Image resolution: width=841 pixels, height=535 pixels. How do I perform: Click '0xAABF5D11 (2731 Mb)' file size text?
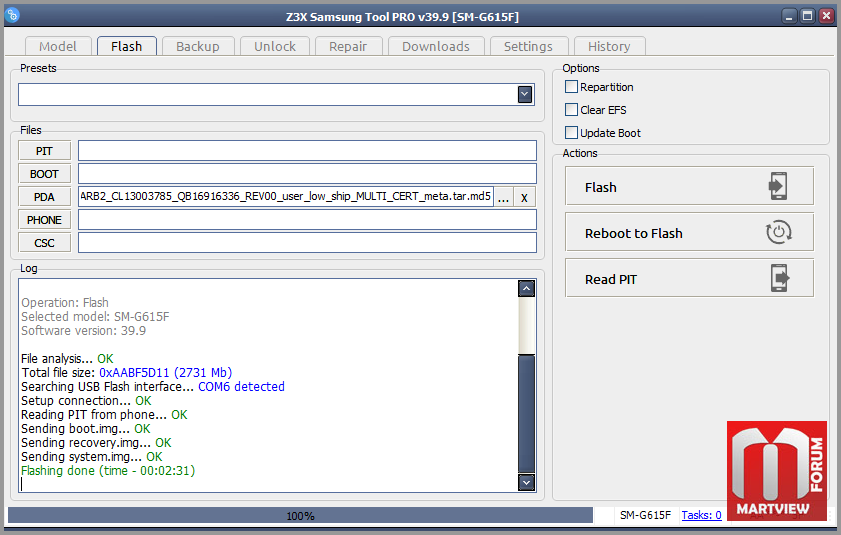(x=166, y=372)
